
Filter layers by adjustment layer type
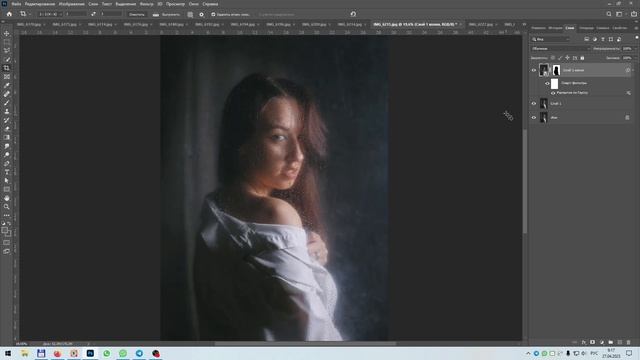point(595,39)
